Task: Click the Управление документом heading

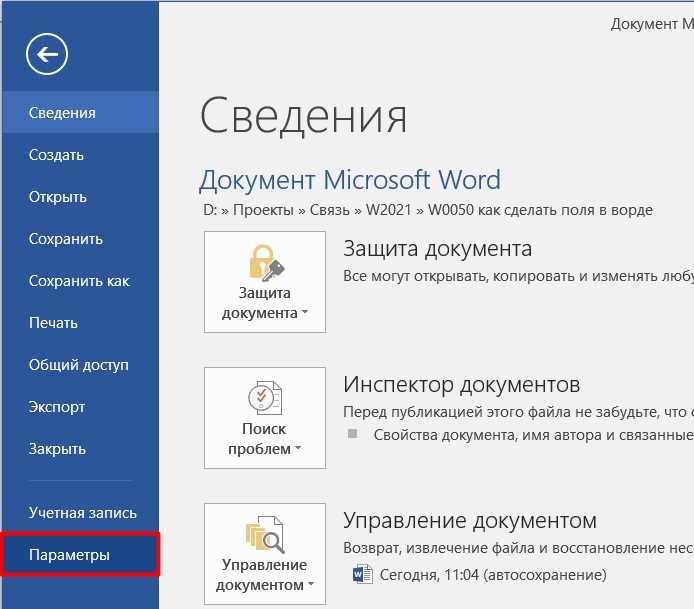Action: click(470, 520)
